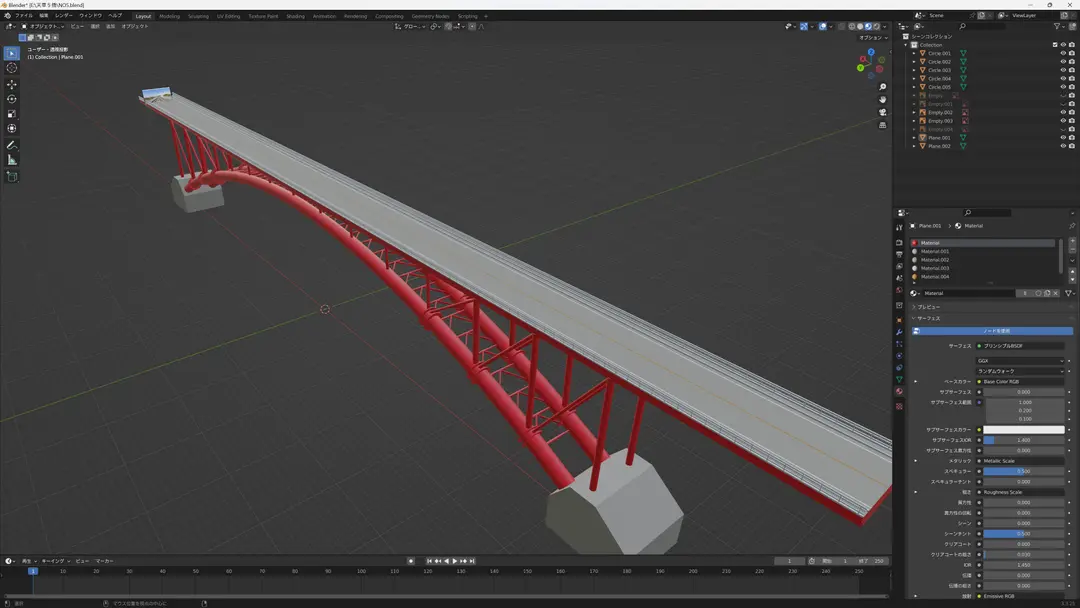Select the Transform tool
Screen dimensions: 1080x608
tap(12, 129)
